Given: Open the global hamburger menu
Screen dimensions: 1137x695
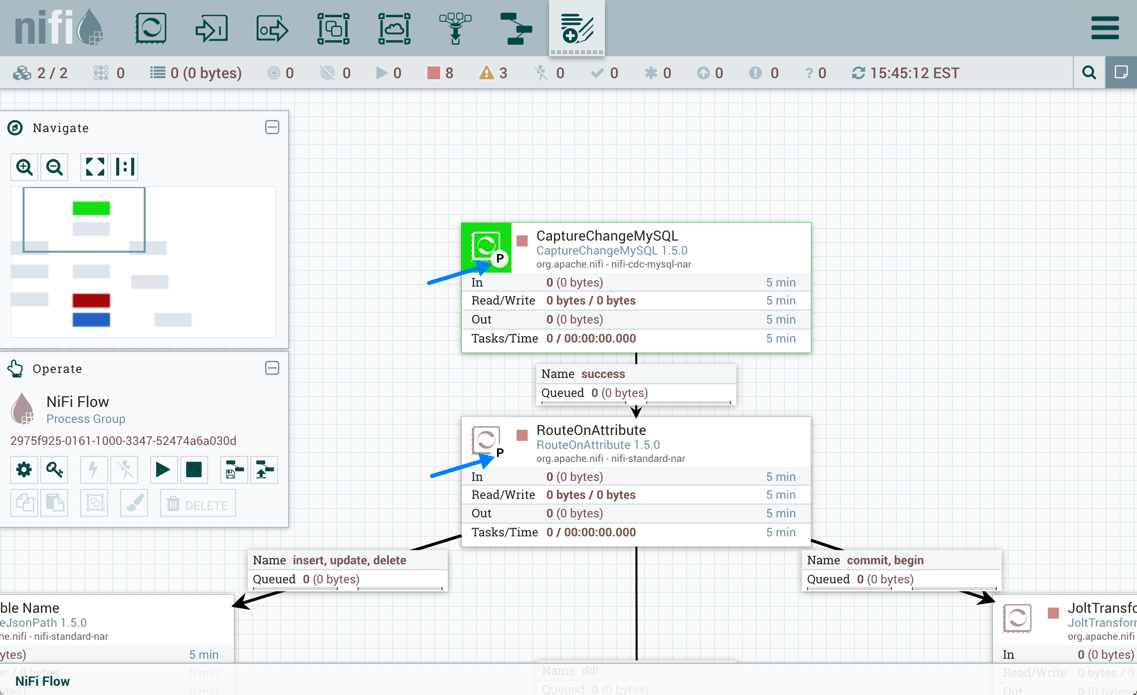Looking at the screenshot, I should [x=1104, y=28].
